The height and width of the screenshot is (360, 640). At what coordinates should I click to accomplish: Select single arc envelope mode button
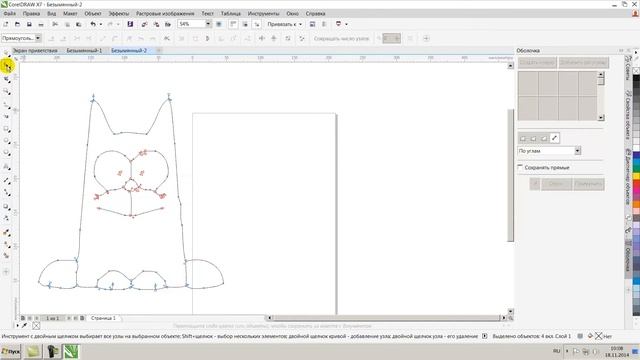coord(533,138)
